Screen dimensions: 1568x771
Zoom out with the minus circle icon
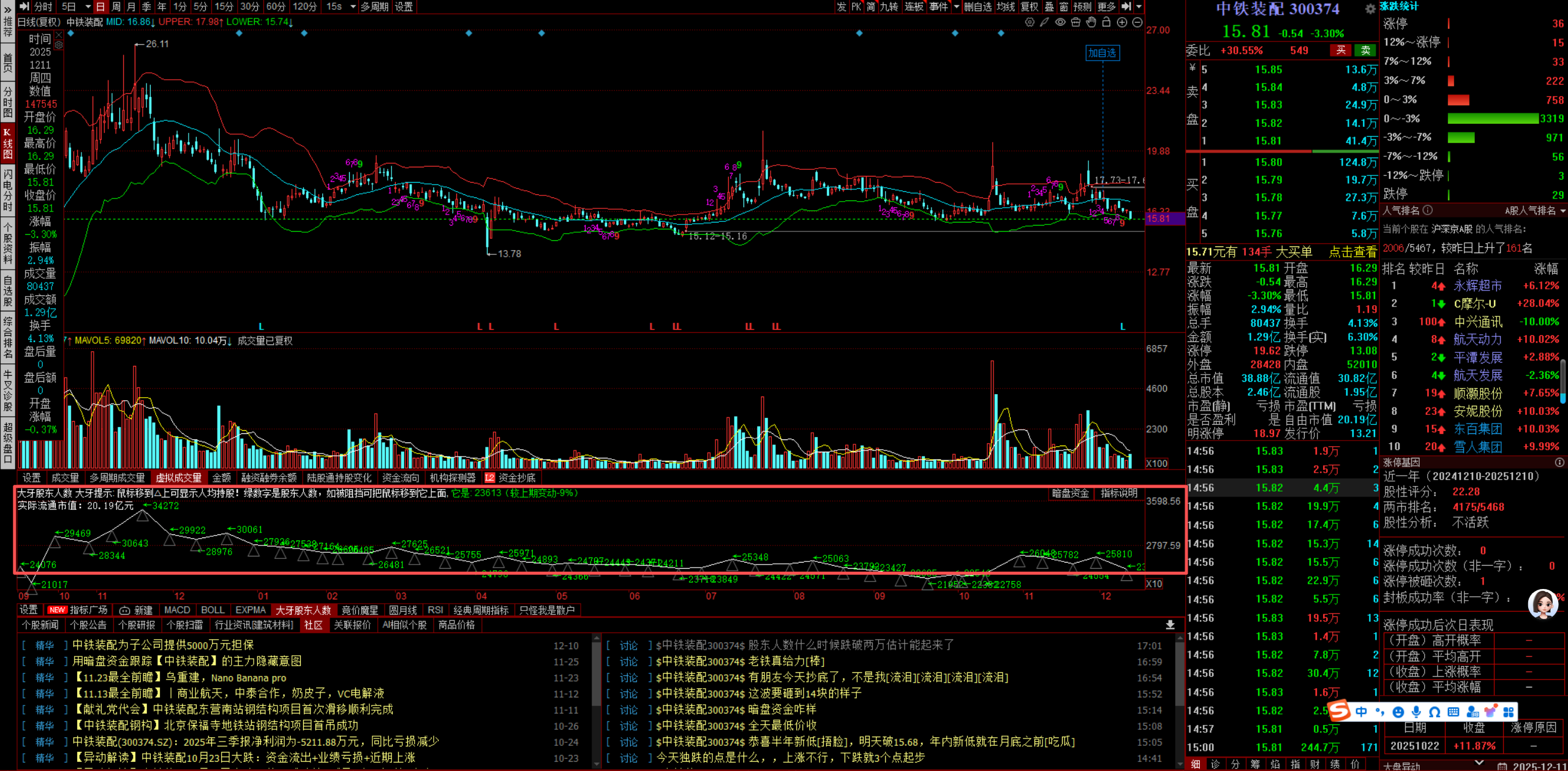pyautogui.click(x=1137, y=23)
